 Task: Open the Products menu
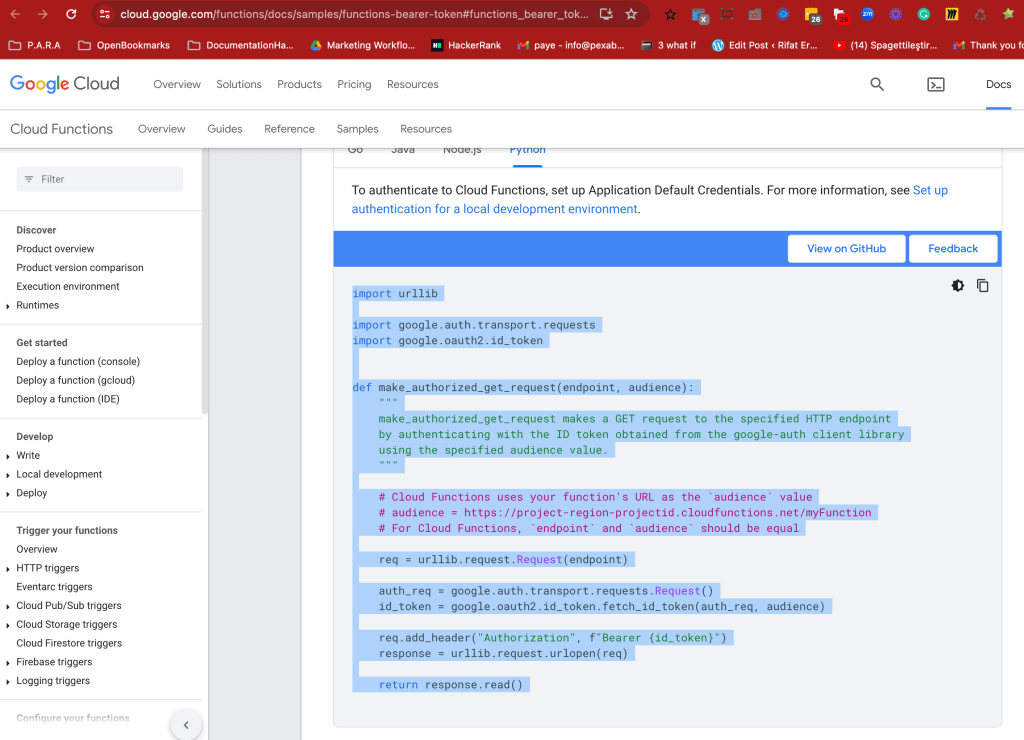(x=299, y=84)
